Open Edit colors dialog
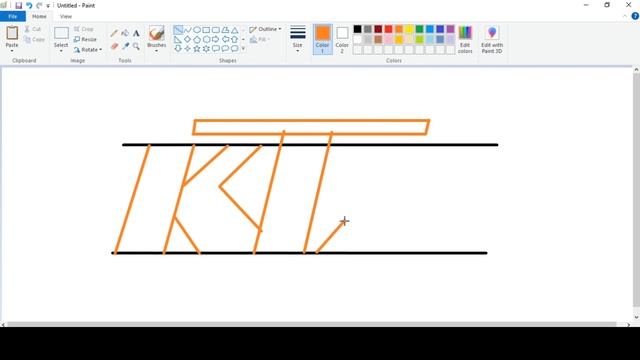The height and width of the screenshot is (360, 640). coord(465,40)
